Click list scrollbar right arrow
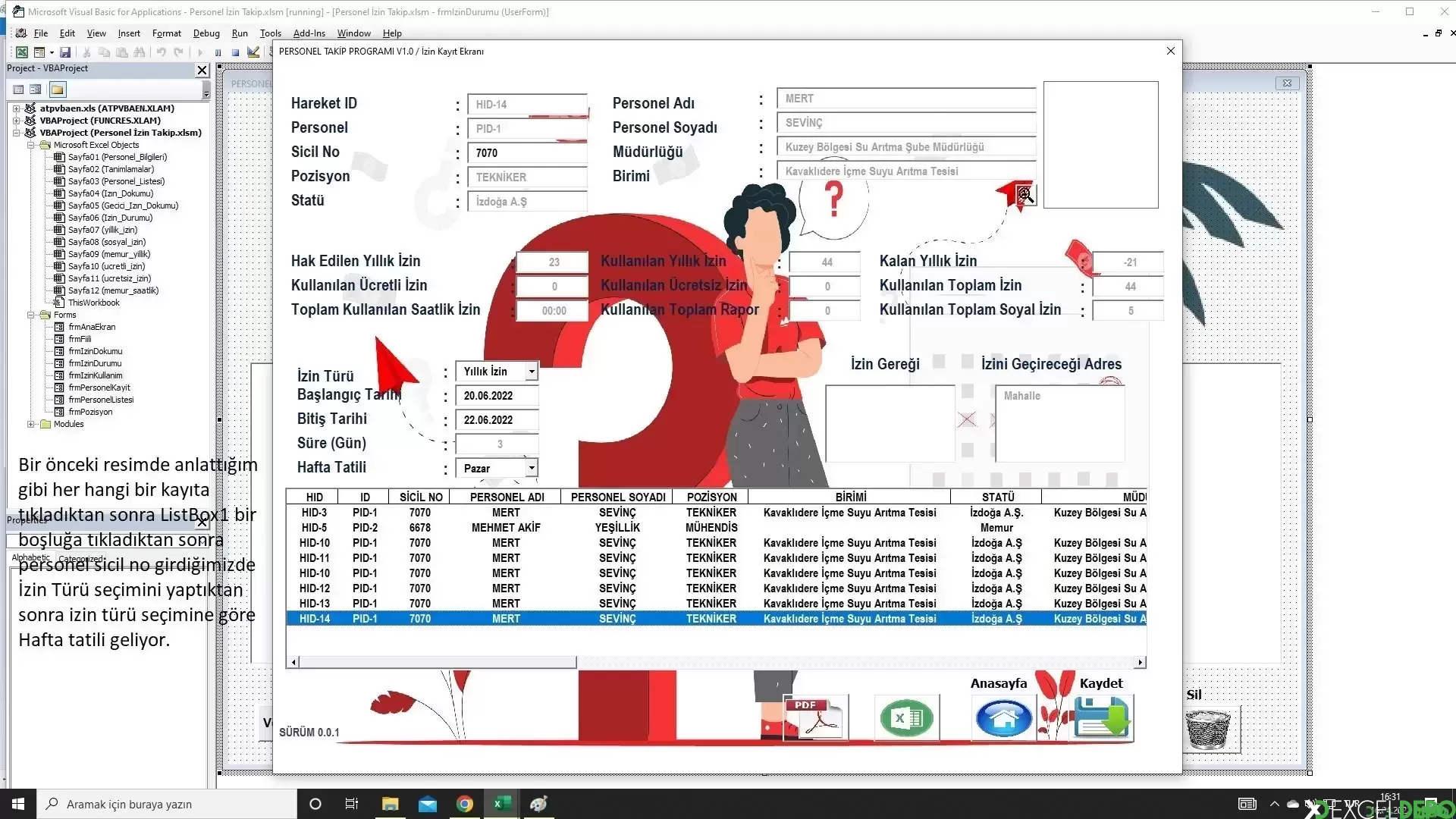Screen dimensions: 1456x819 1140,663
